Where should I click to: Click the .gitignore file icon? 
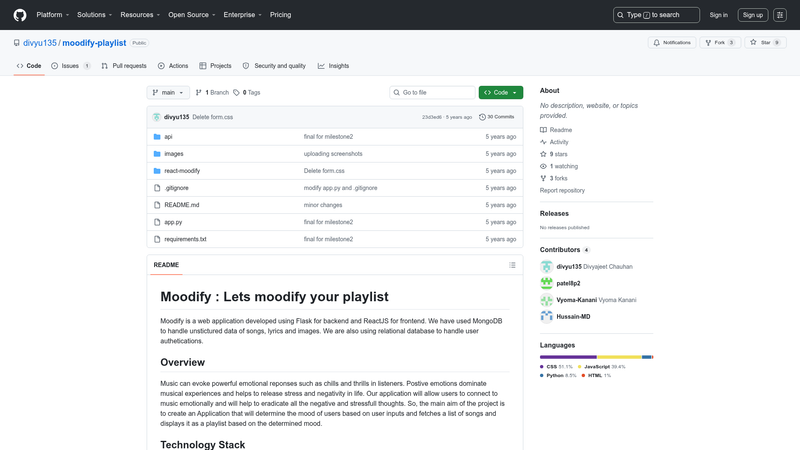coord(157,188)
